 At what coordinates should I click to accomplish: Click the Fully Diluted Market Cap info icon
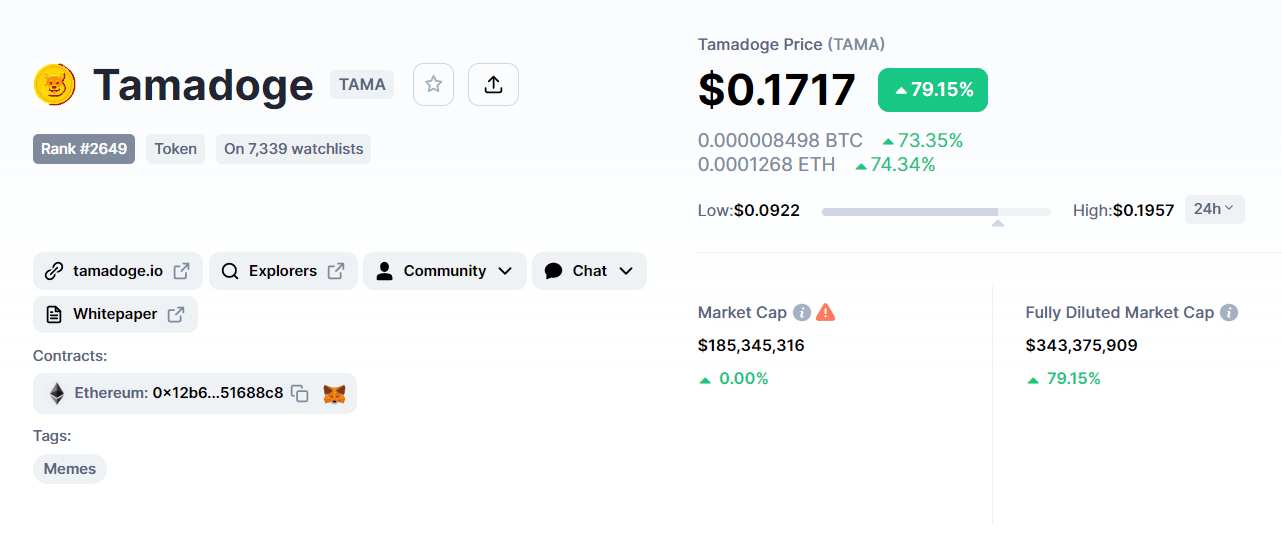point(1229,312)
